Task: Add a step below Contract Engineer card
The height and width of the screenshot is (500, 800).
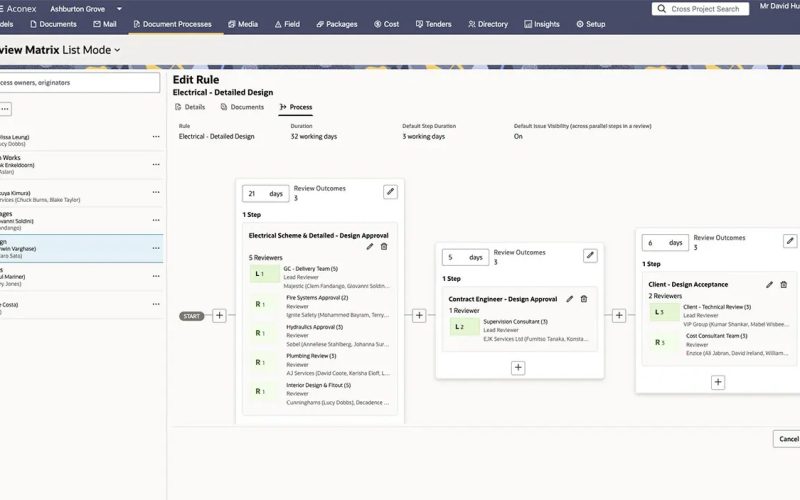Action: pyautogui.click(x=518, y=368)
